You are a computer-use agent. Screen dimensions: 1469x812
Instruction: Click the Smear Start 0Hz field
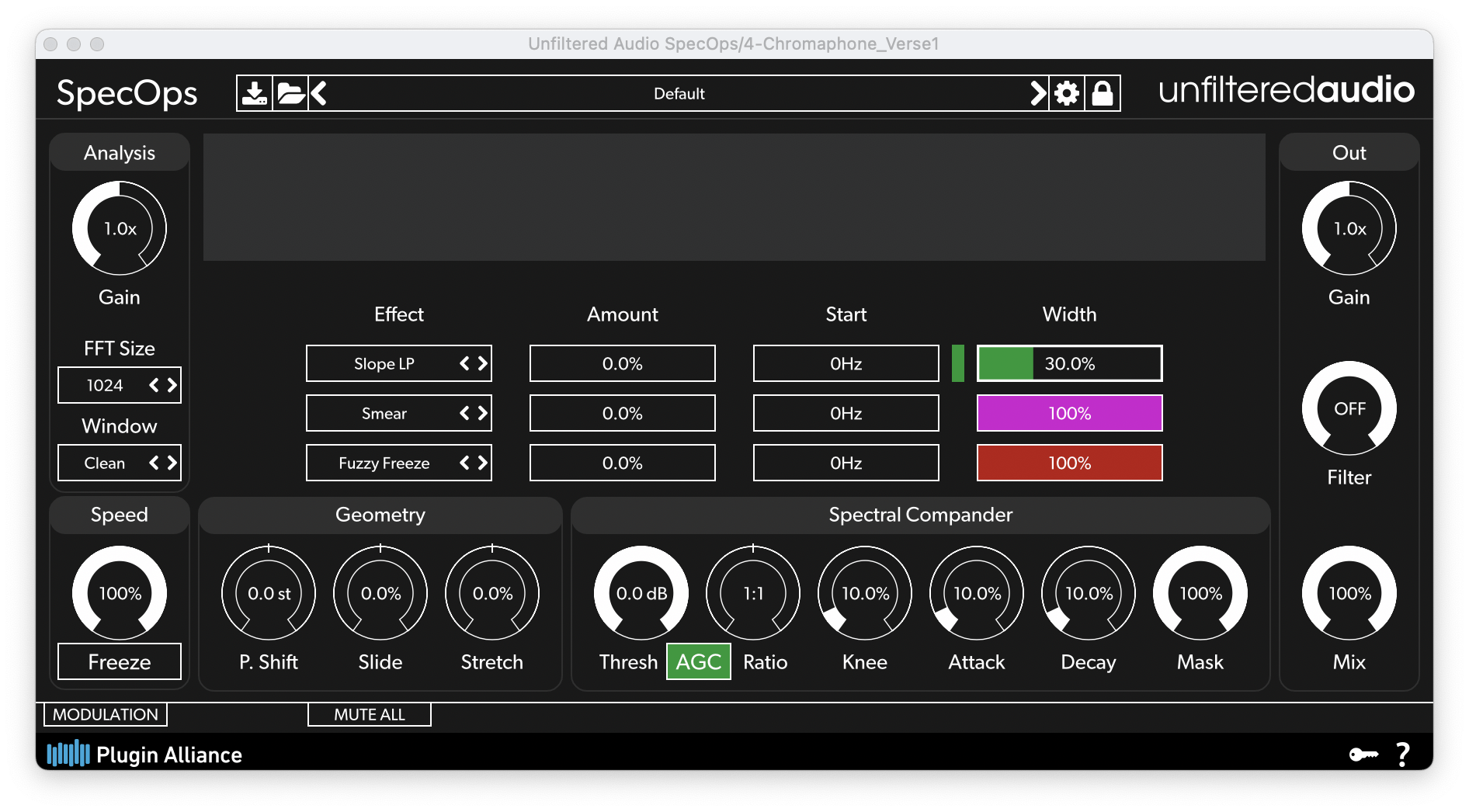pyautogui.click(x=846, y=413)
